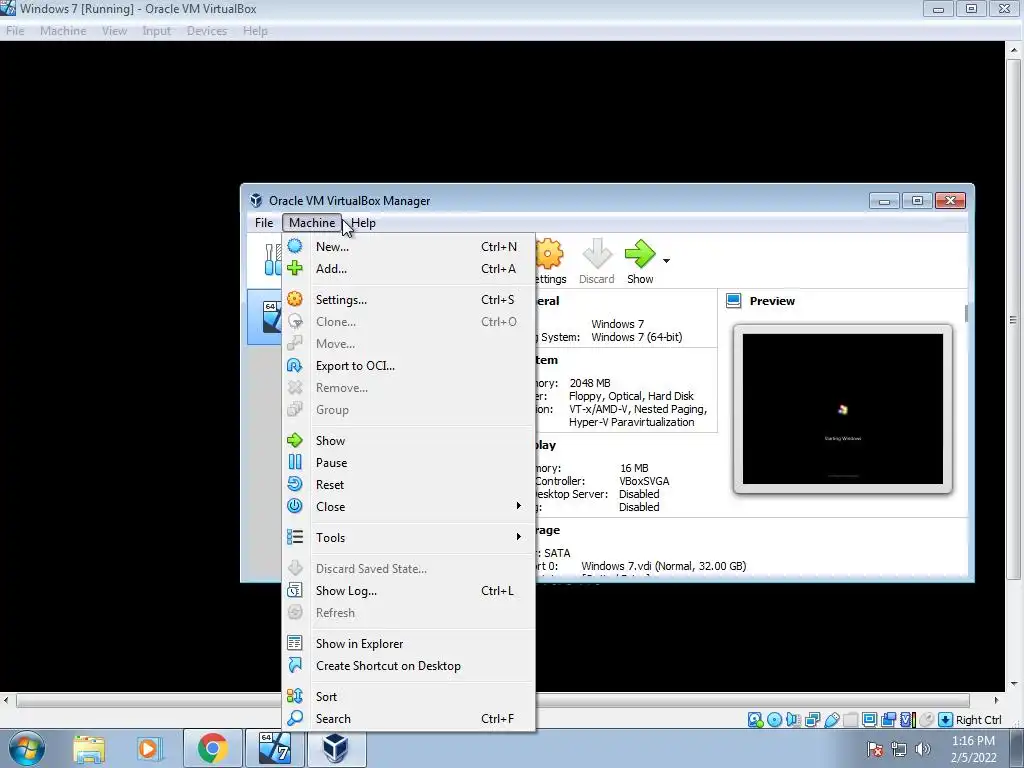Click the keyboard capture arrow icon
1024x768 pixels.
[945, 720]
